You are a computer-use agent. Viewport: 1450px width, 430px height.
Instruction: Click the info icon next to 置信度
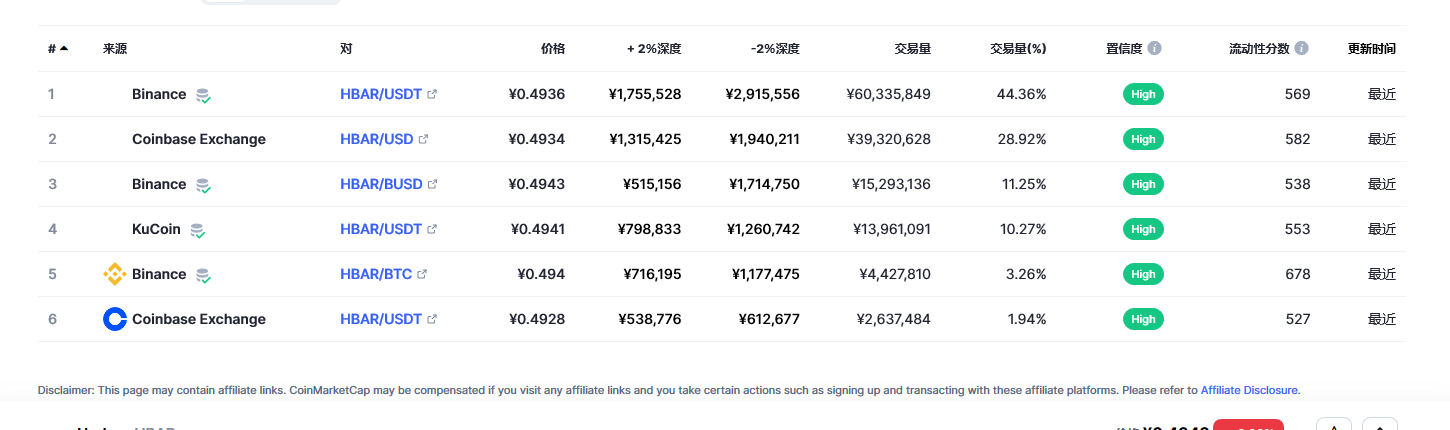tap(1155, 48)
